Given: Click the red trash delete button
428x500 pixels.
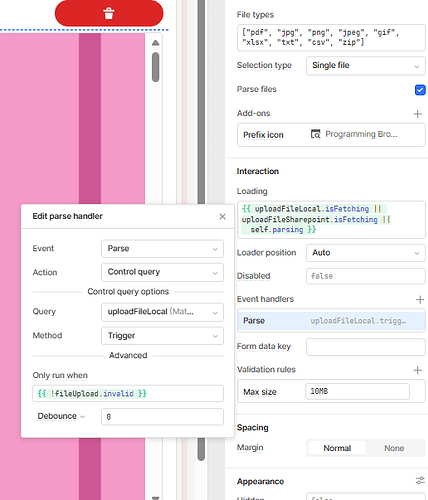Looking at the screenshot, I should [x=109, y=13].
